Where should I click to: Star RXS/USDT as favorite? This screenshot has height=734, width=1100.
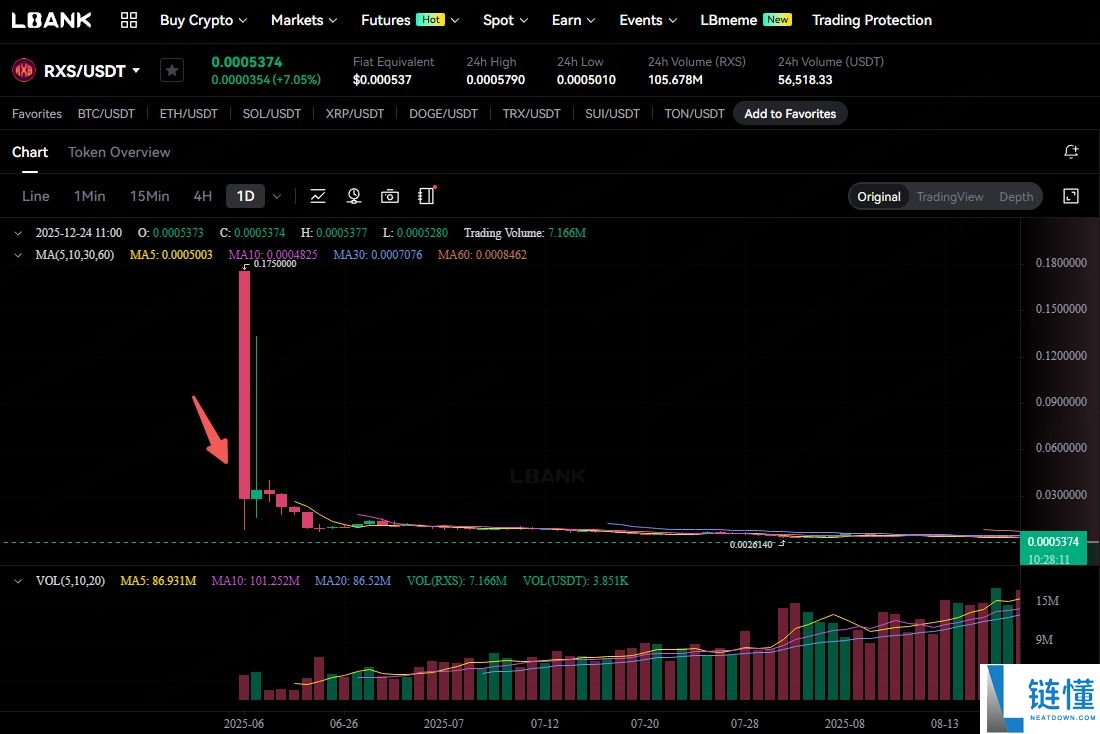tap(172, 70)
